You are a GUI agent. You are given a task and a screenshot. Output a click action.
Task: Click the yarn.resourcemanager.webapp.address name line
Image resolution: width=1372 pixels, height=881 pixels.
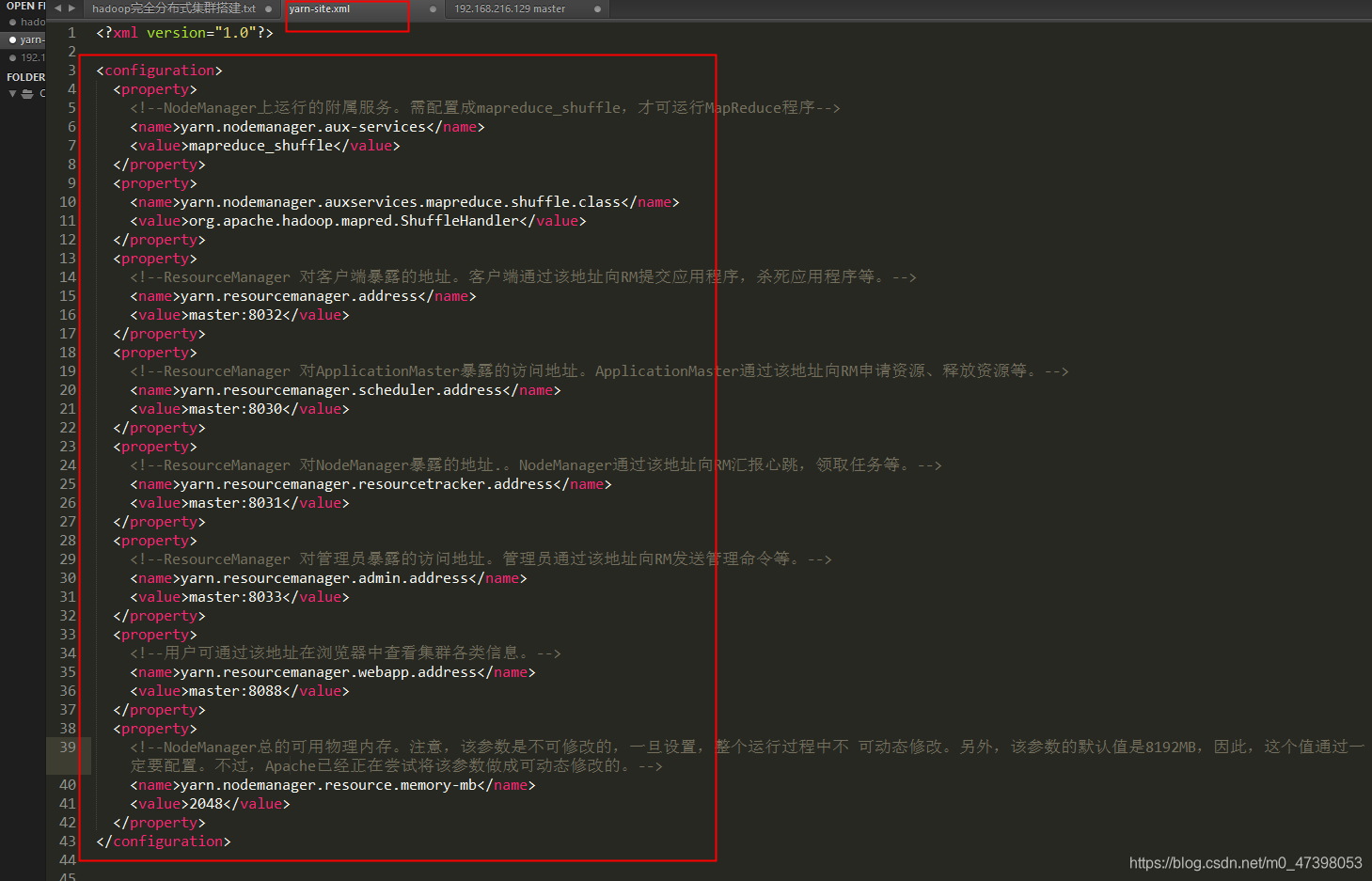click(333, 672)
